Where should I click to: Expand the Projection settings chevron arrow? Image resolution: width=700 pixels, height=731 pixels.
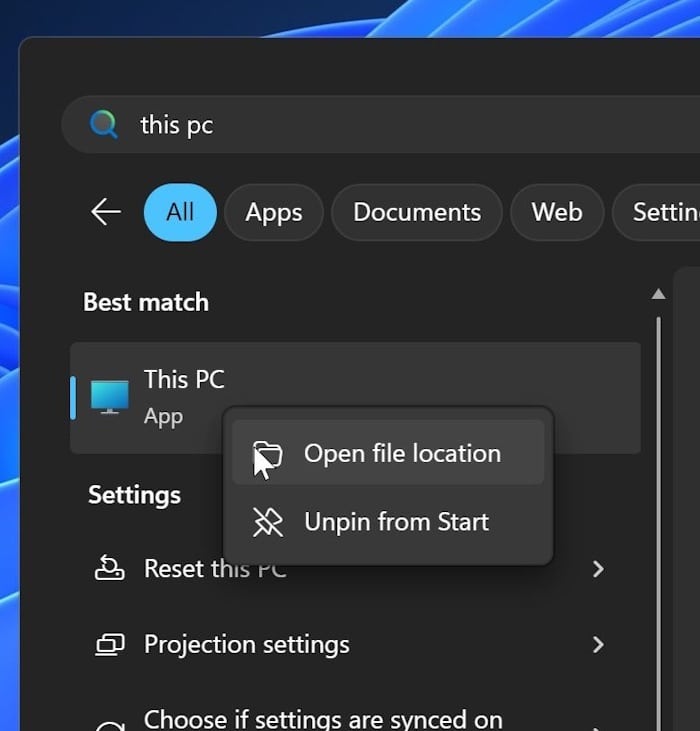coord(598,645)
